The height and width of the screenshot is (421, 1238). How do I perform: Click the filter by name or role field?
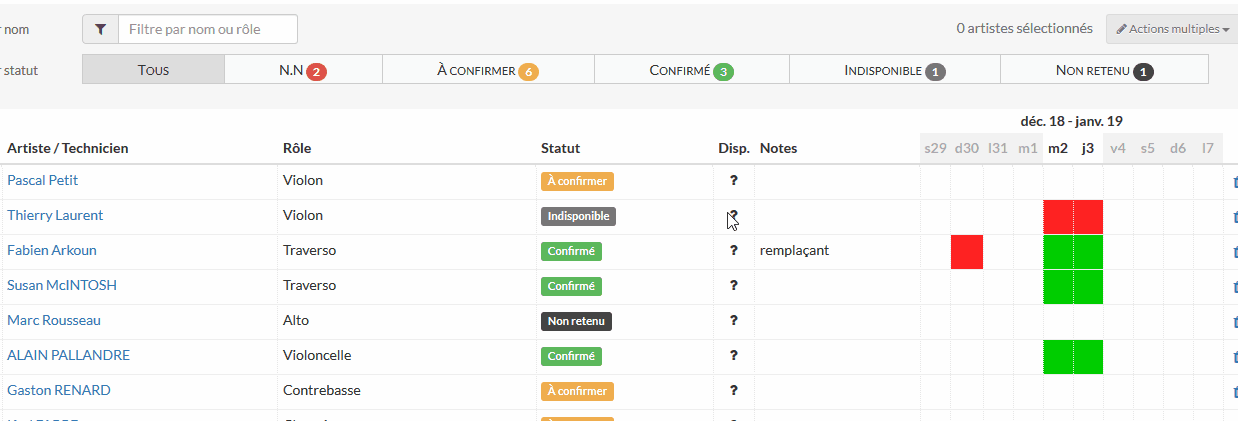click(208, 30)
